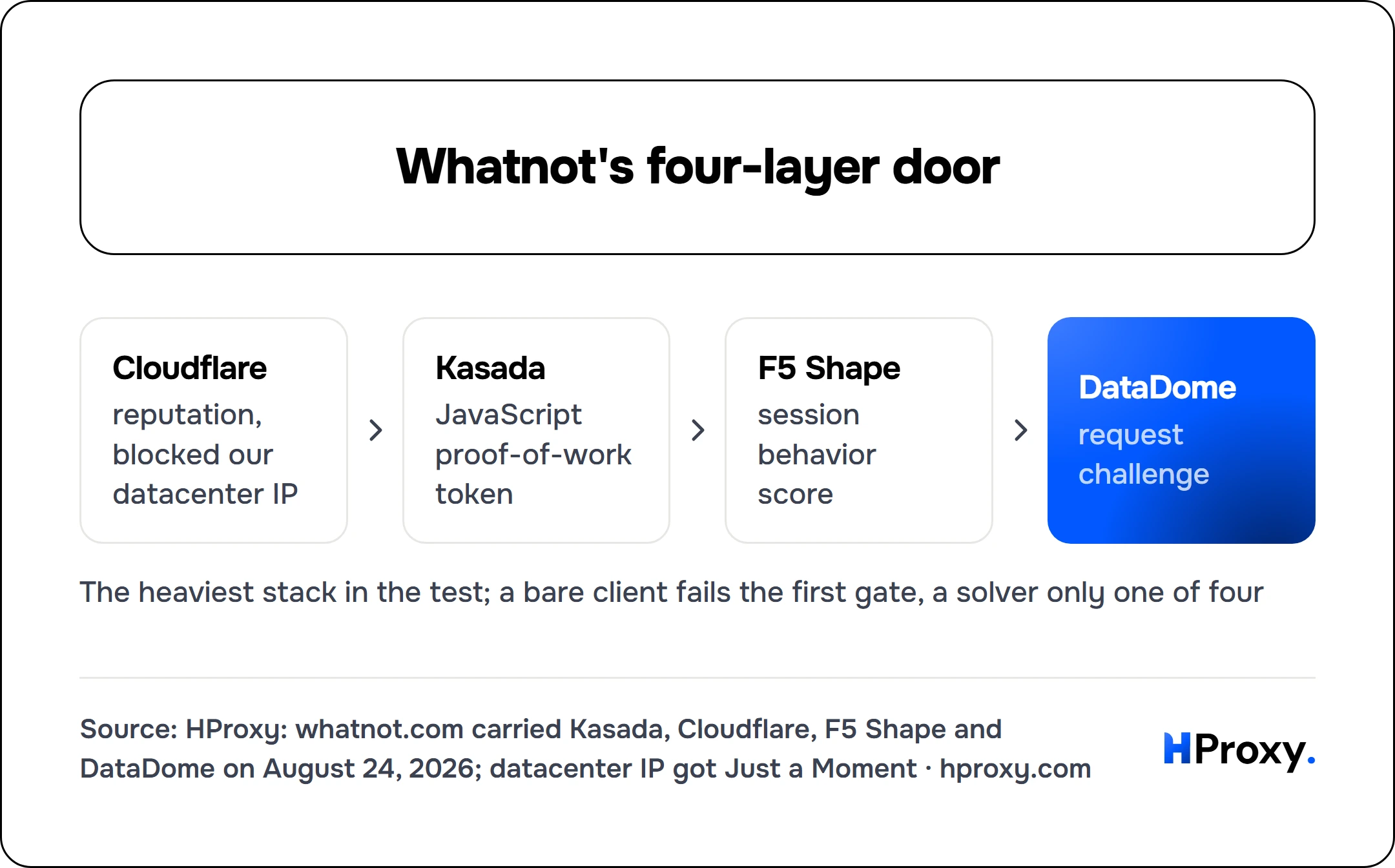
Task: Click "reputation, blocked our datacenter IP" text
Action: tap(205, 454)
